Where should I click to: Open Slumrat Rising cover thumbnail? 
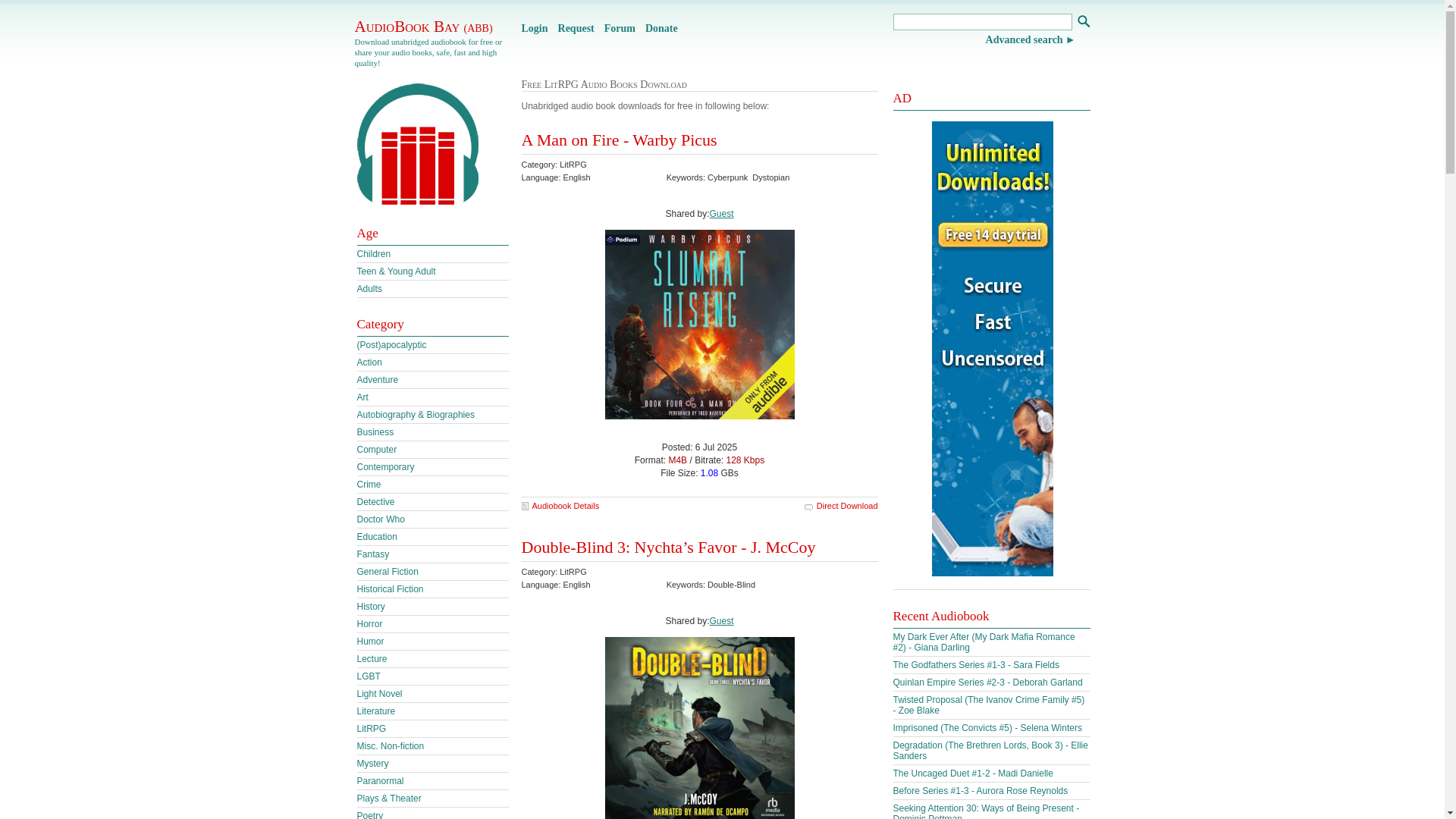coord(699,325)
